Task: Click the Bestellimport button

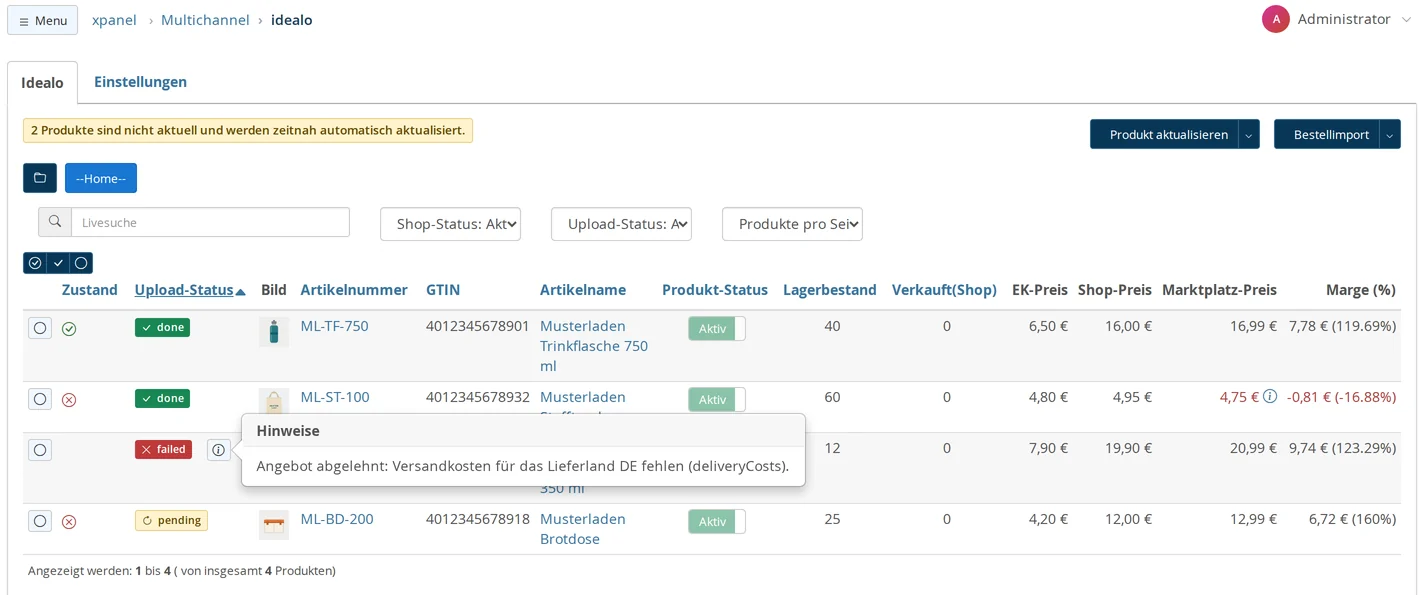Action: point(1326,134)
